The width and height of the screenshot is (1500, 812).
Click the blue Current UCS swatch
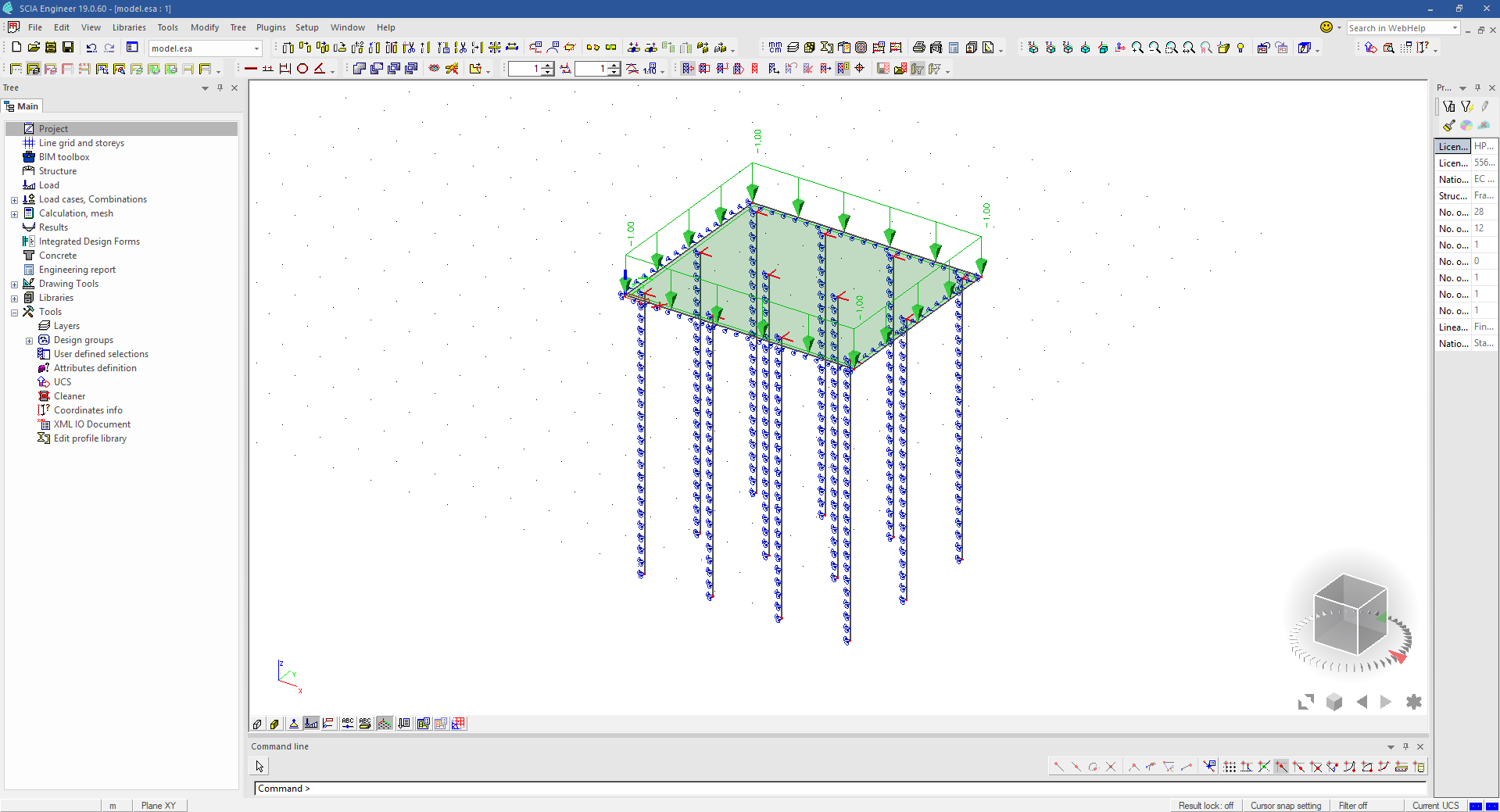pos(1475,806)
